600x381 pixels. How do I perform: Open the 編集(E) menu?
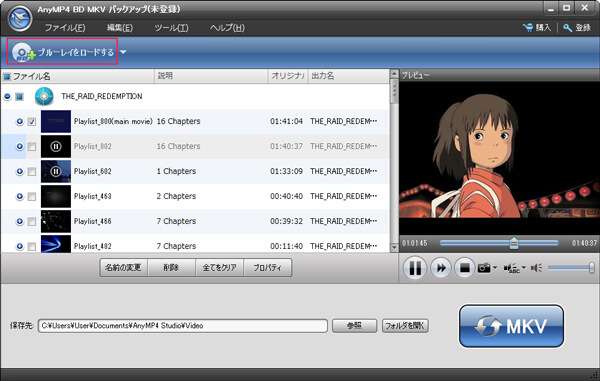120,28
